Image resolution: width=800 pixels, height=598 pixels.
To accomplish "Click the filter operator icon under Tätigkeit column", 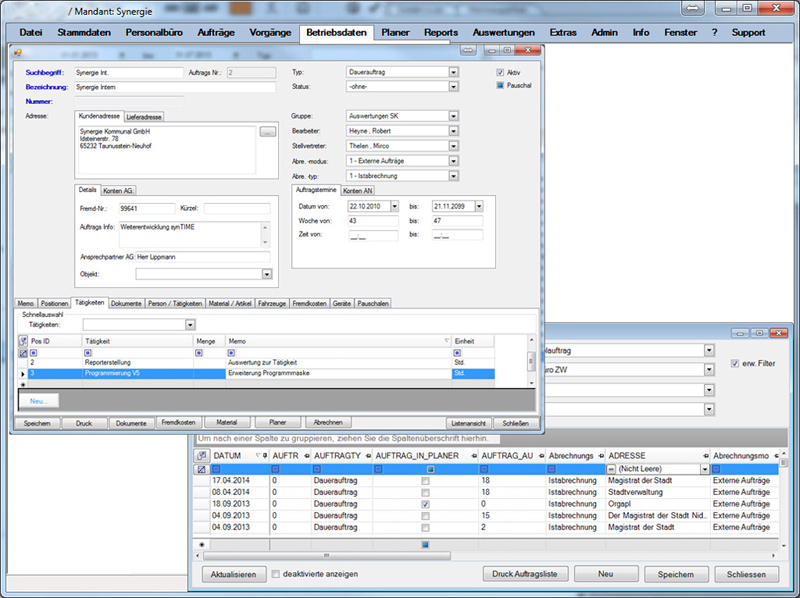I will pyautogui.click(x=88, y=352).
